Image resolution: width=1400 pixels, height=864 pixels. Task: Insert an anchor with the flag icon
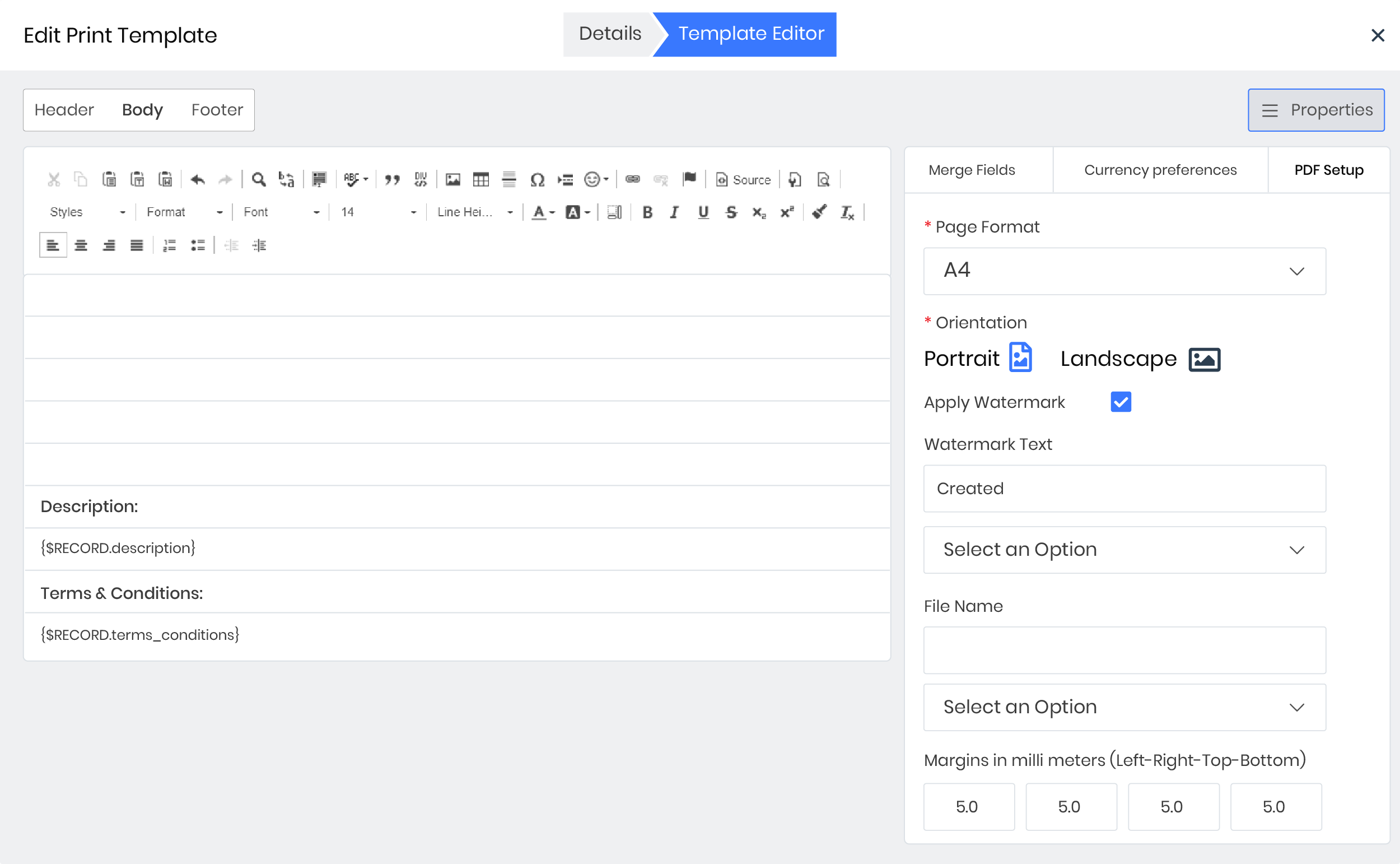coord(689,179)
